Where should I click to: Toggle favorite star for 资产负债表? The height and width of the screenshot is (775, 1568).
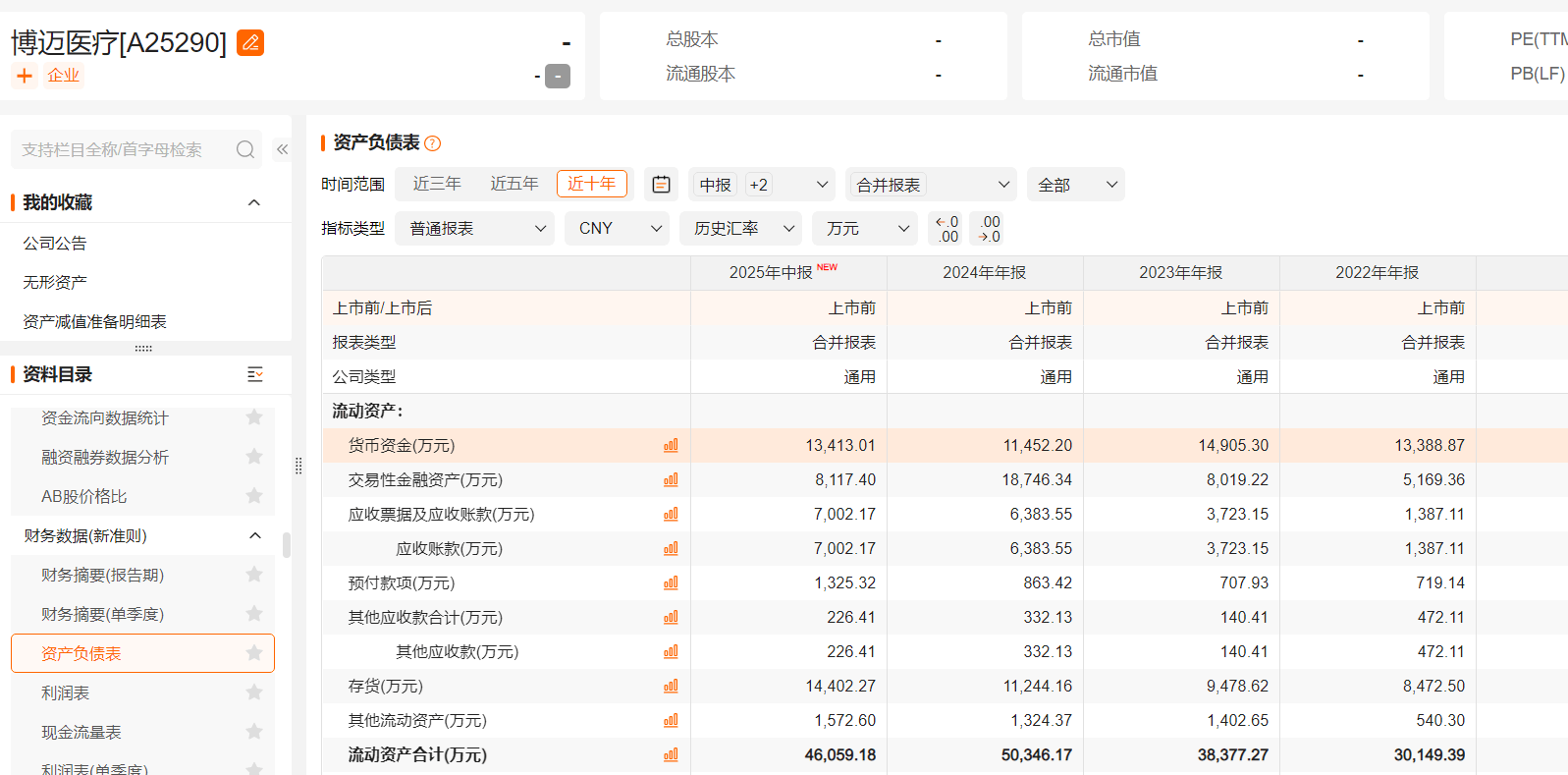tap(254, 653)
